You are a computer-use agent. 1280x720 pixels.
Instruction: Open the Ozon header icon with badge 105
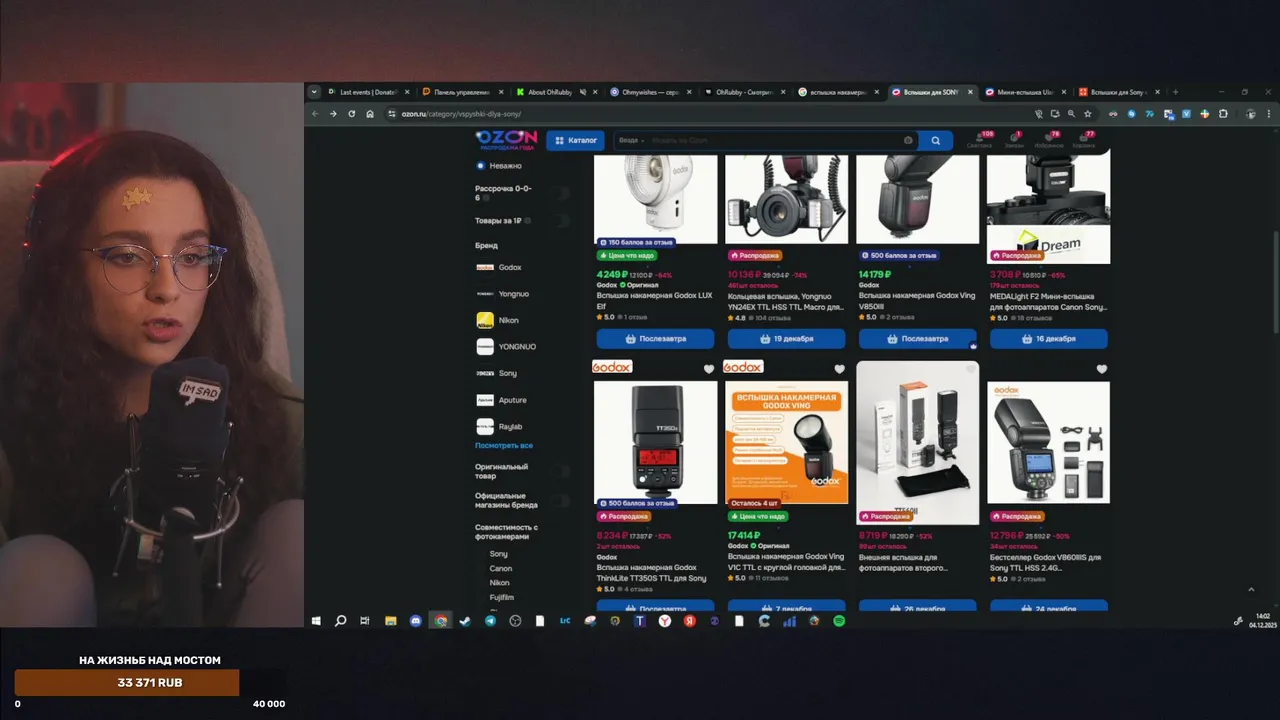(979, 140)
